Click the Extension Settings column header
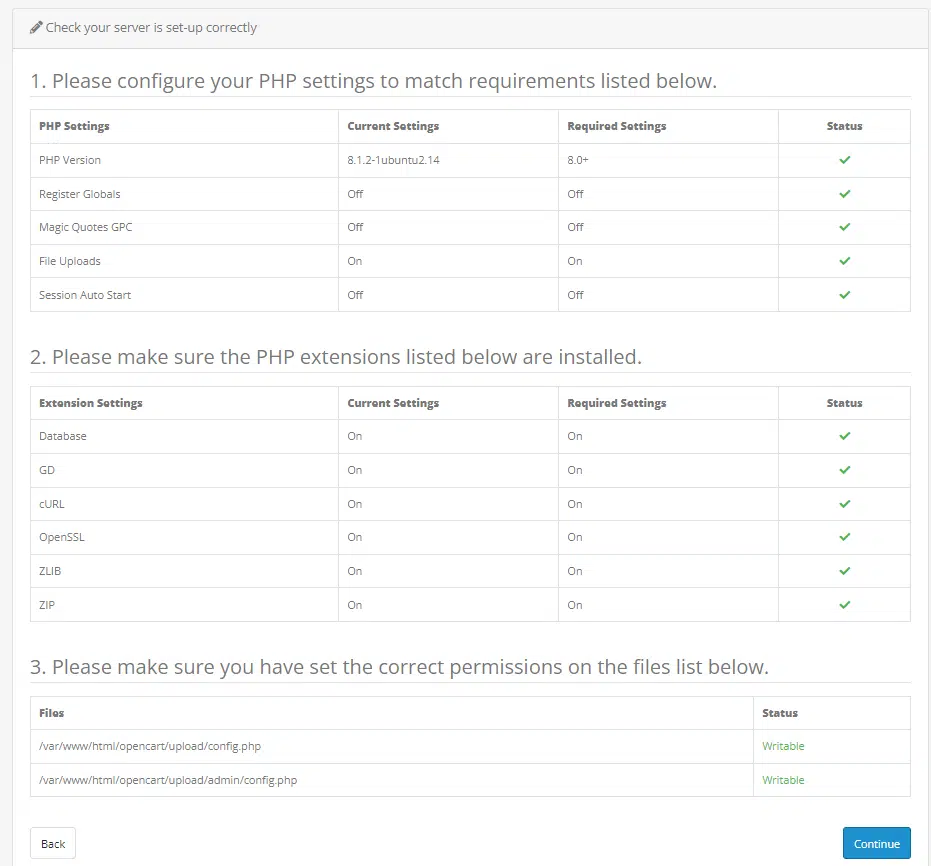Viewport: 931px width, 866px height. point(90,403)
